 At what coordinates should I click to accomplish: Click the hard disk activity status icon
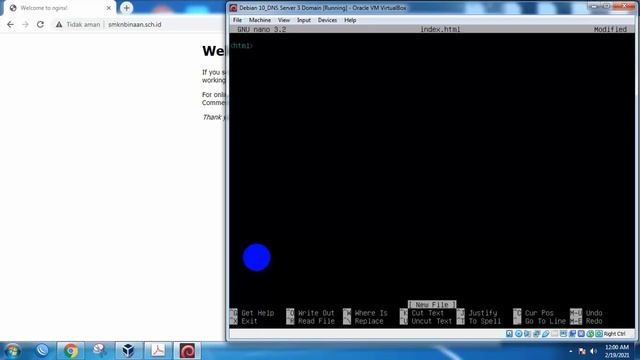coord(509,333)
